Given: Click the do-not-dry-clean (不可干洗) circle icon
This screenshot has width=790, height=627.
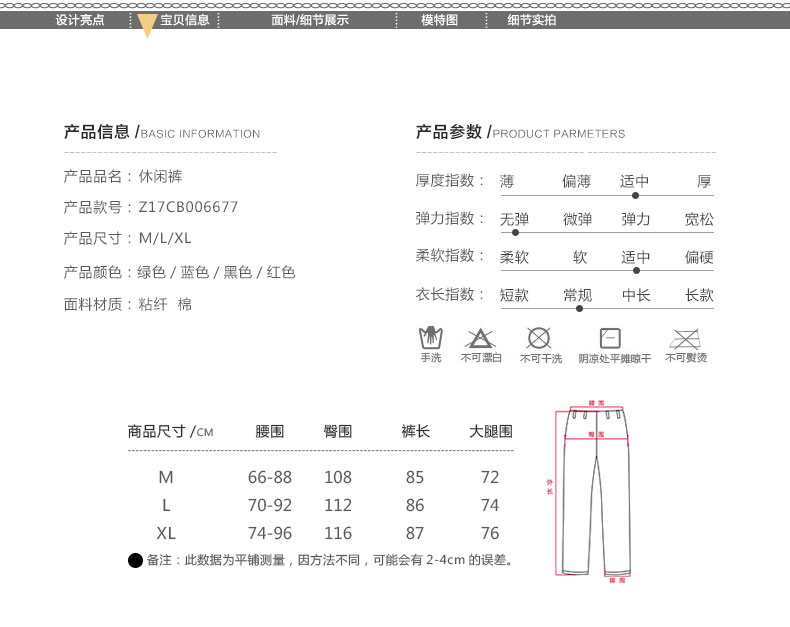Looking at the screenshot, I should tap(540, 338).
